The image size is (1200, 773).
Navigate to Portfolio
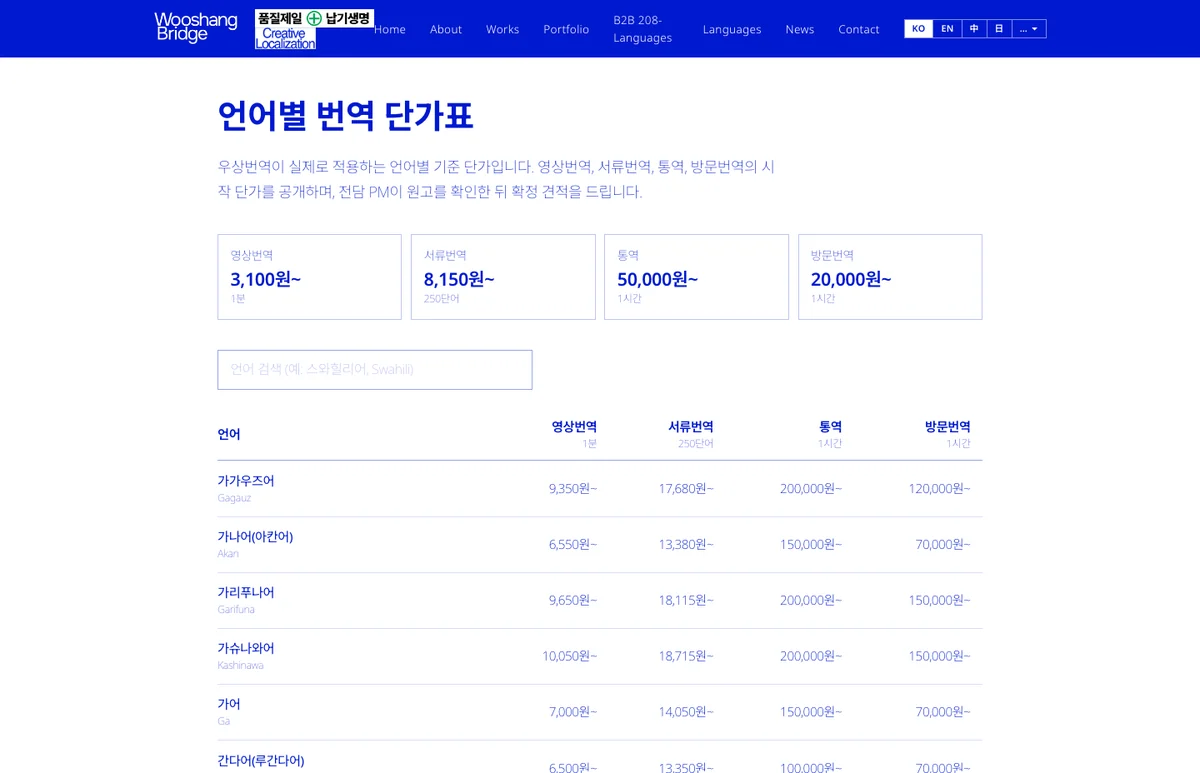(x=566, y=29)
